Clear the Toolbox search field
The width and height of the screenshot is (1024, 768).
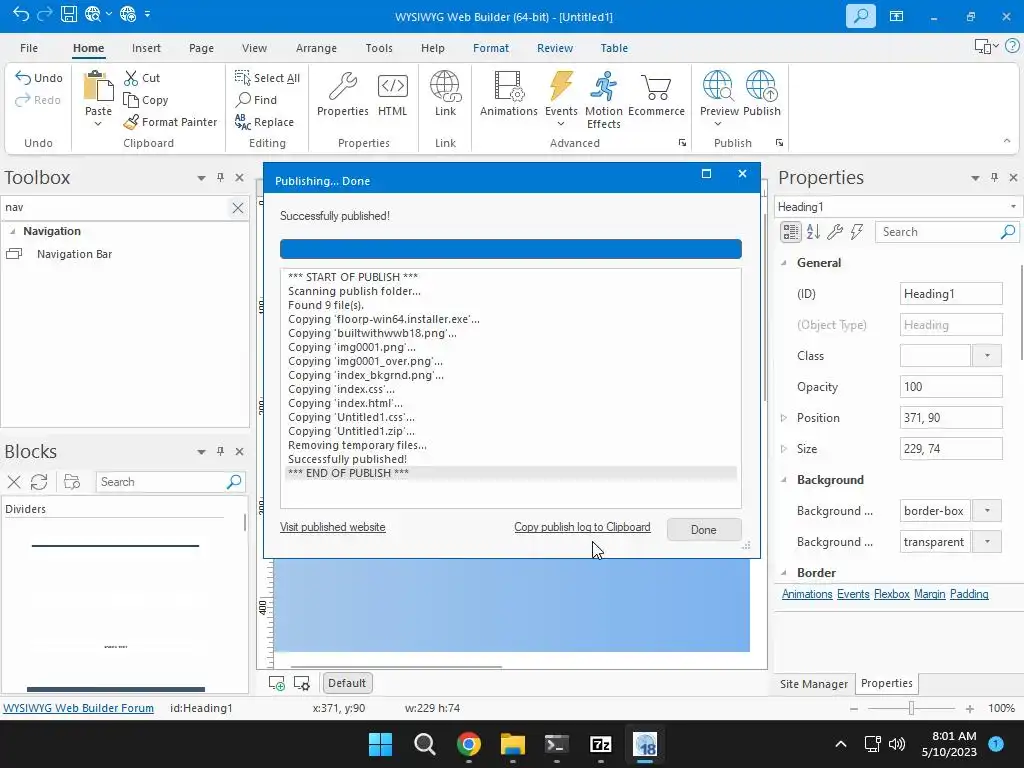click(238, 208)
